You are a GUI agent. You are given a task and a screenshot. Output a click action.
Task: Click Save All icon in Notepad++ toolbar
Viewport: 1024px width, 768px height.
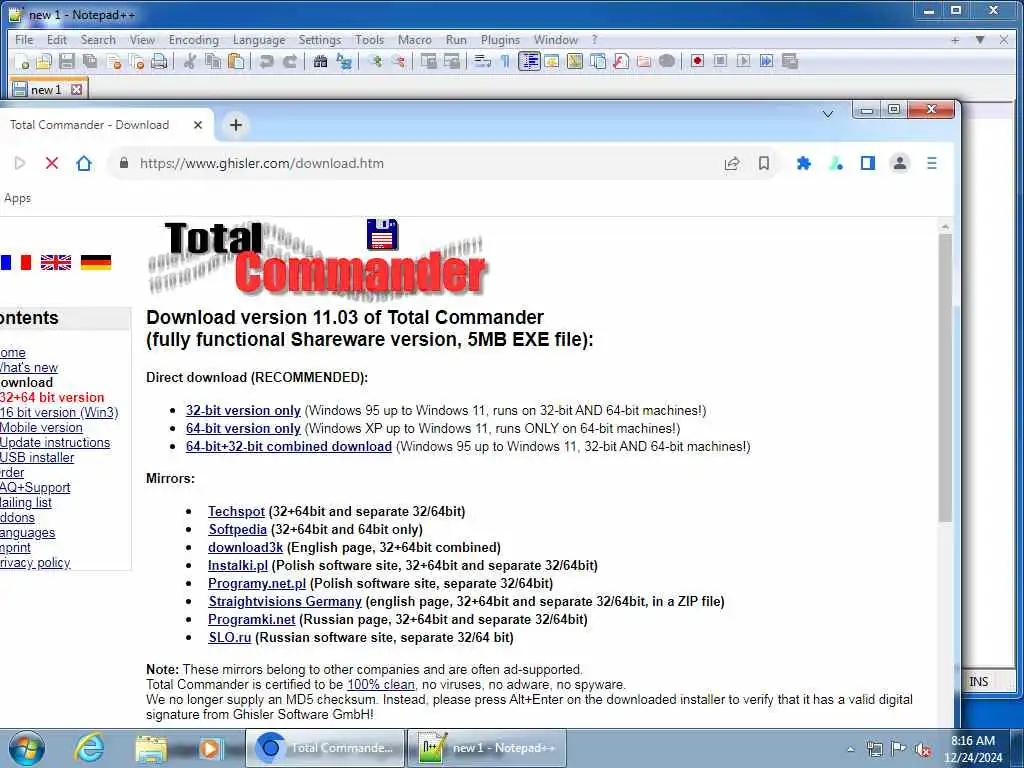(x=90, y=61)
